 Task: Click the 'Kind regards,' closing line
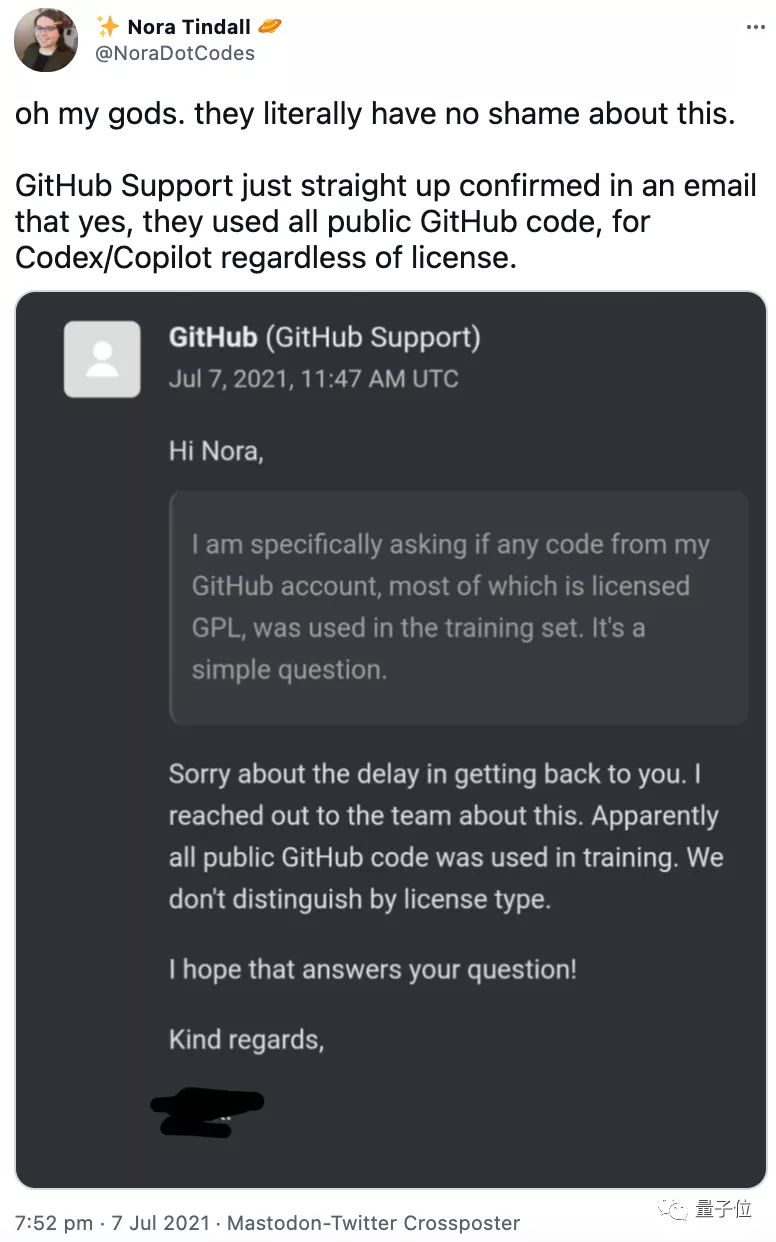click(x=246, y=1039)
